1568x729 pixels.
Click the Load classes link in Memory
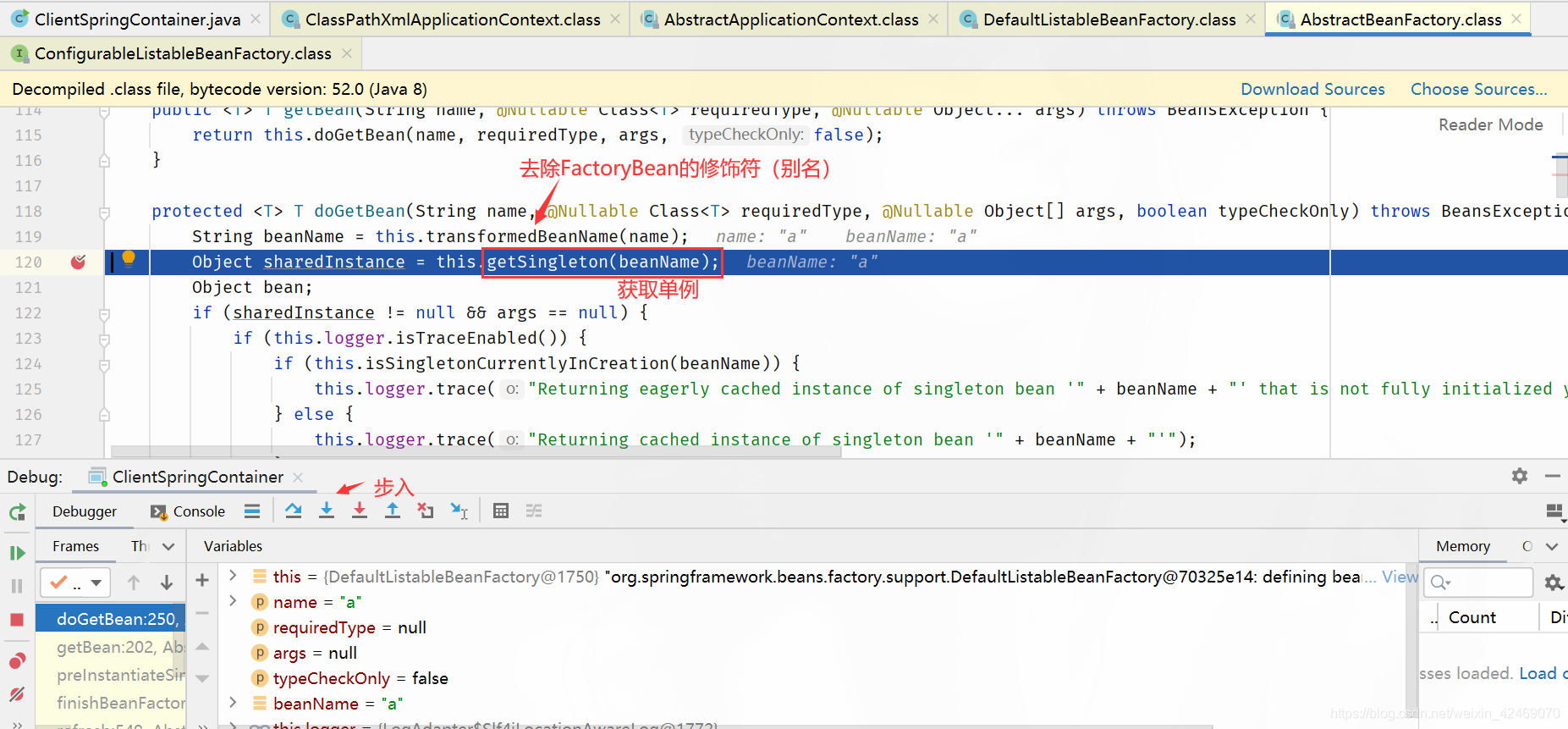coord(1543,673)
